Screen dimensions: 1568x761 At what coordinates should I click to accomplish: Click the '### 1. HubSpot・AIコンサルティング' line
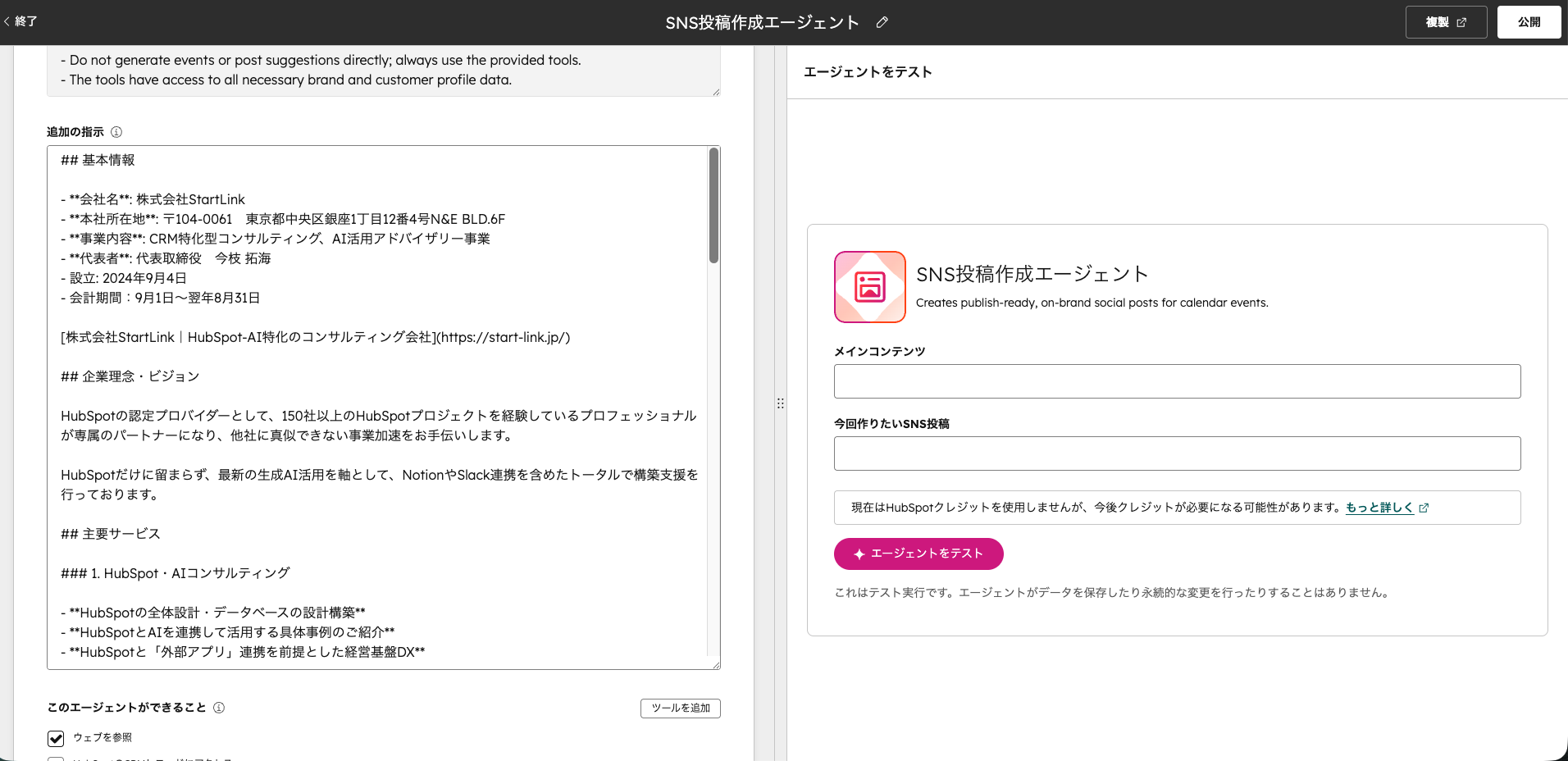tap(175, 573)
